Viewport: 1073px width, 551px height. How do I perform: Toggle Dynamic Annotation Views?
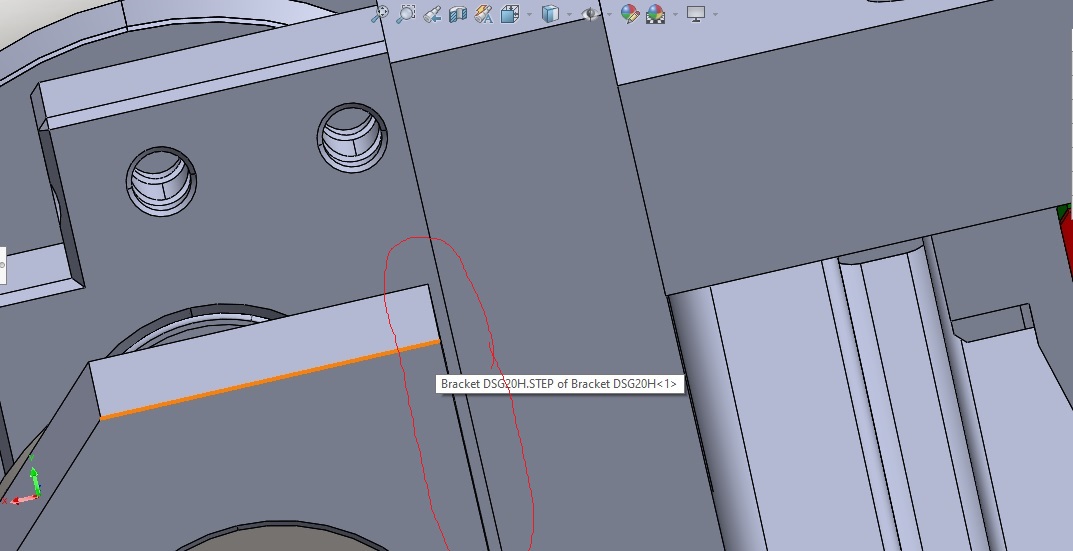[484, 14]
